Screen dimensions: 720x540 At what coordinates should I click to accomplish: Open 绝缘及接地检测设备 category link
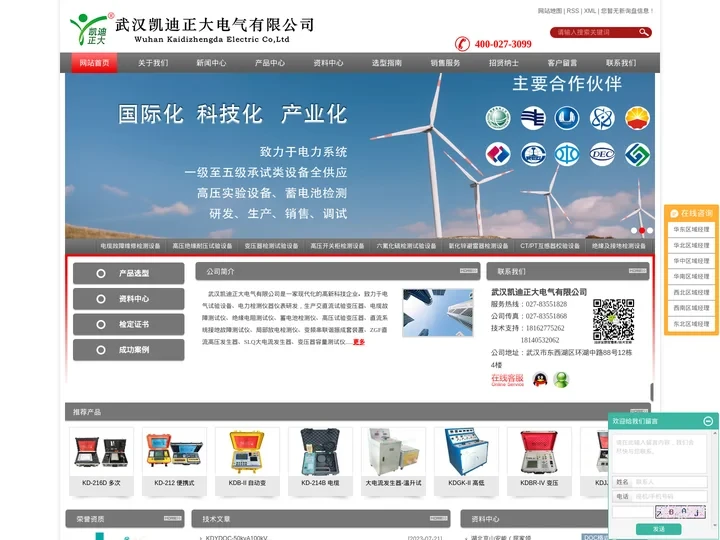pos(619,246)
